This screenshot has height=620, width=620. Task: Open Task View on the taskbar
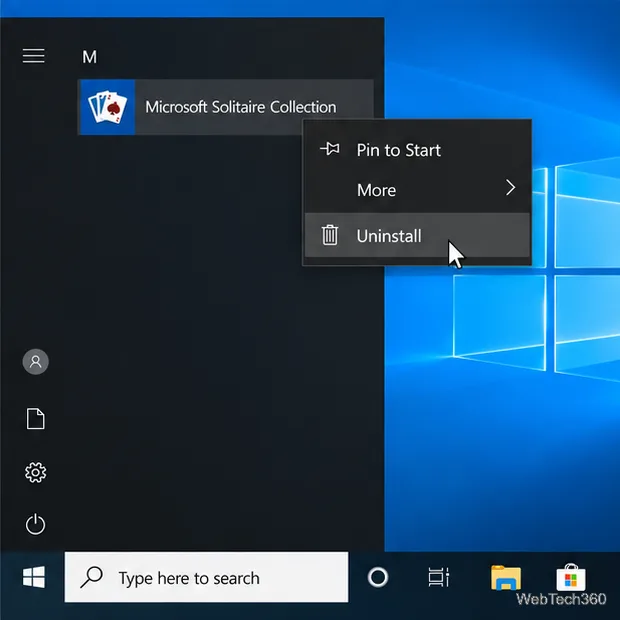[x=439, y=577]
